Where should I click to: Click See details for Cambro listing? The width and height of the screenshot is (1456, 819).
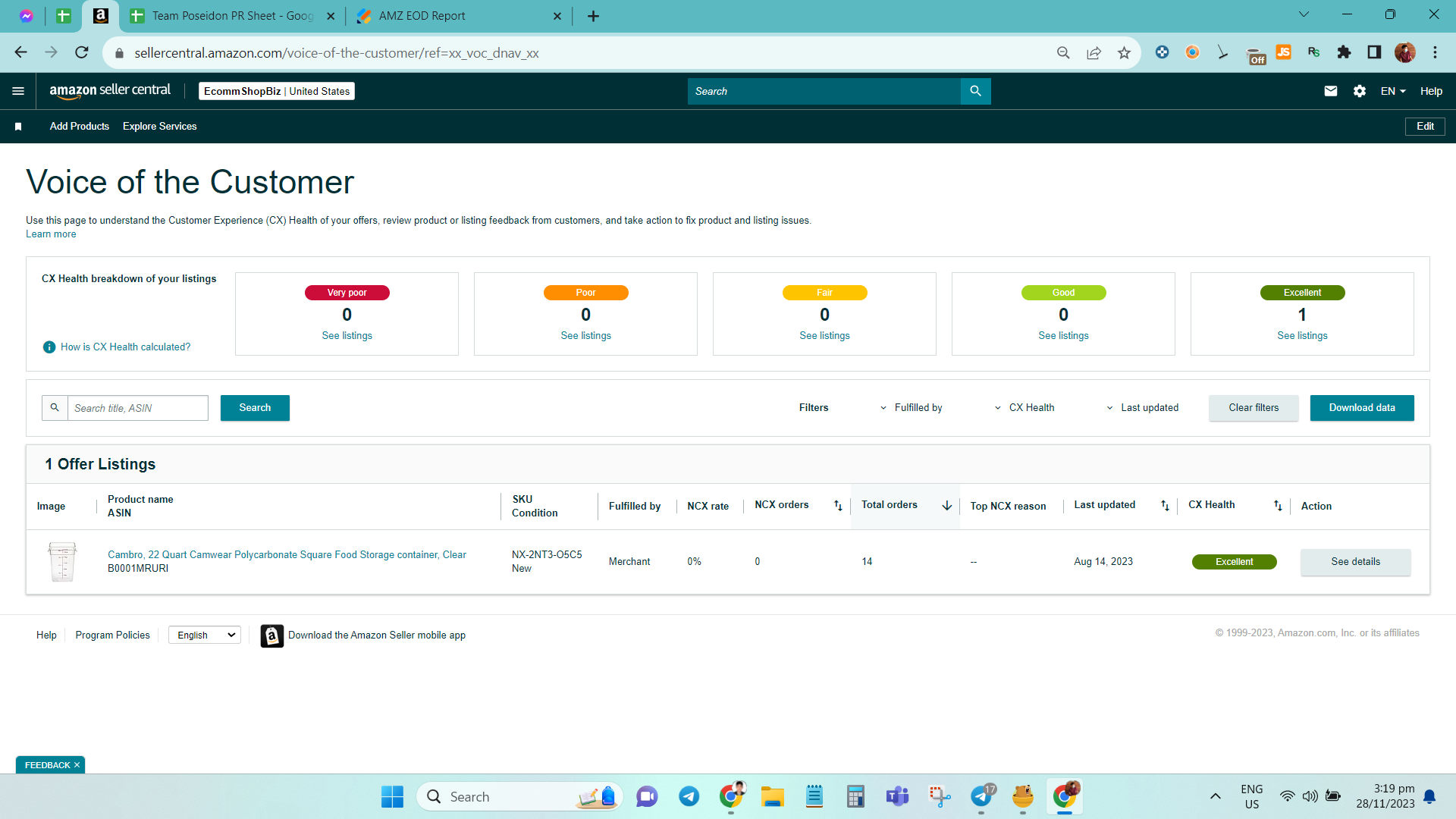[x=1355, y=562]
